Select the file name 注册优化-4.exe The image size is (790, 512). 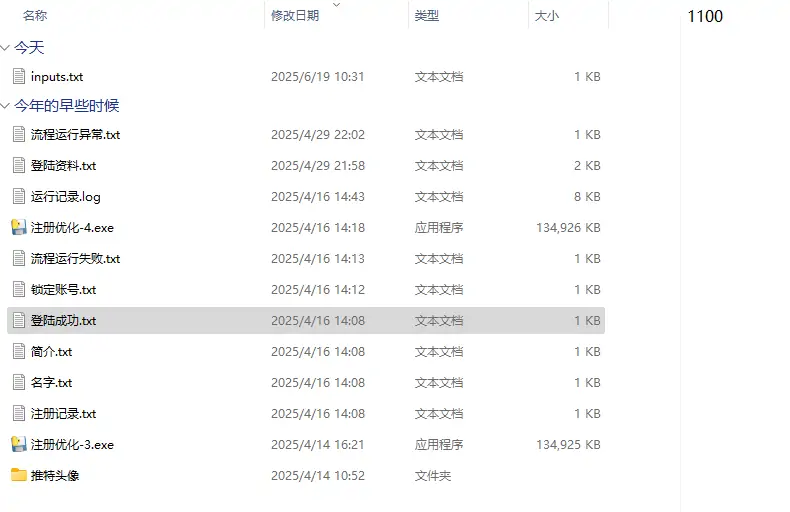pyautogui.click(x=72, y=227)
